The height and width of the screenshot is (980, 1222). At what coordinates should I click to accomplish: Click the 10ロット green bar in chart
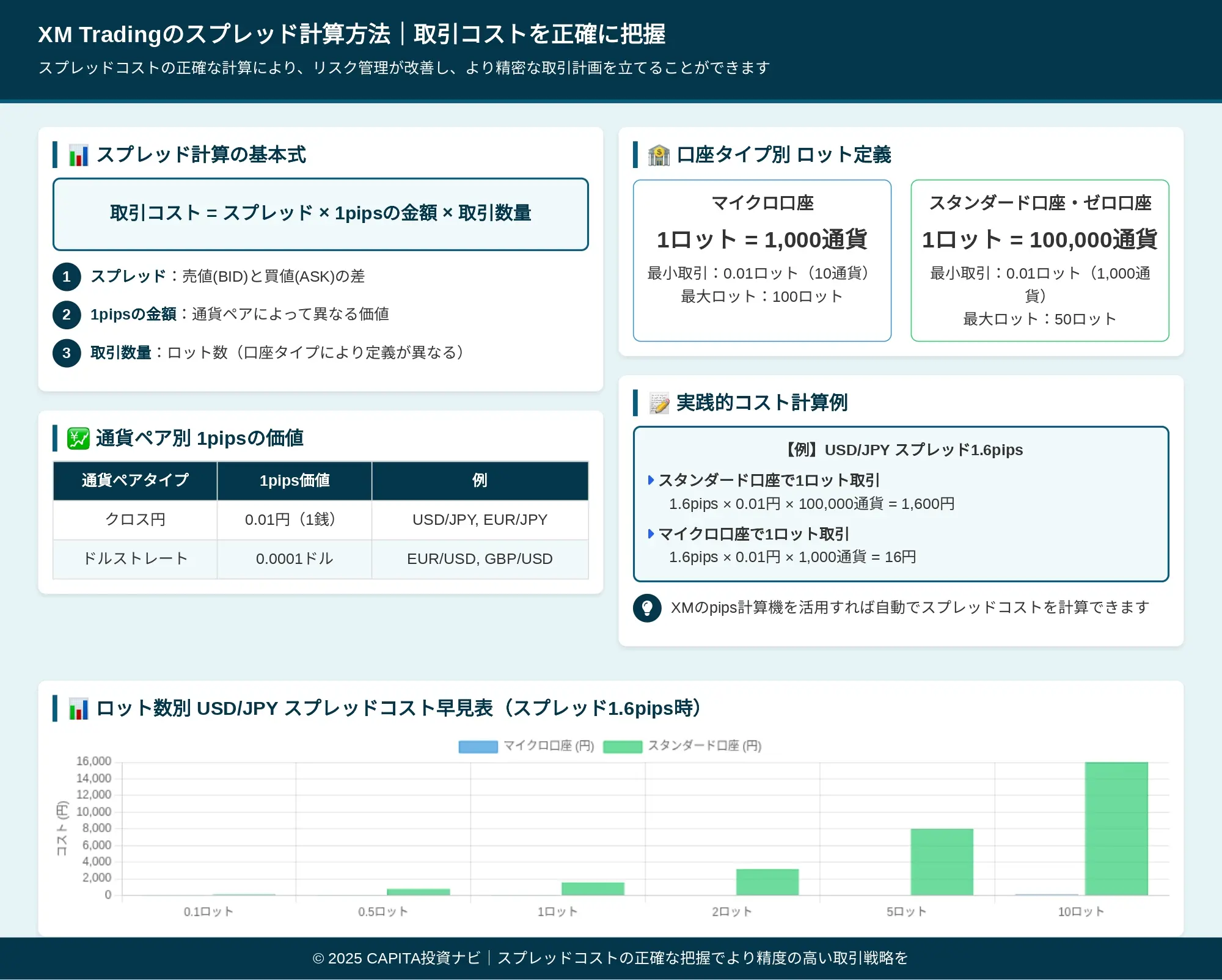(x=1116, y=828)
